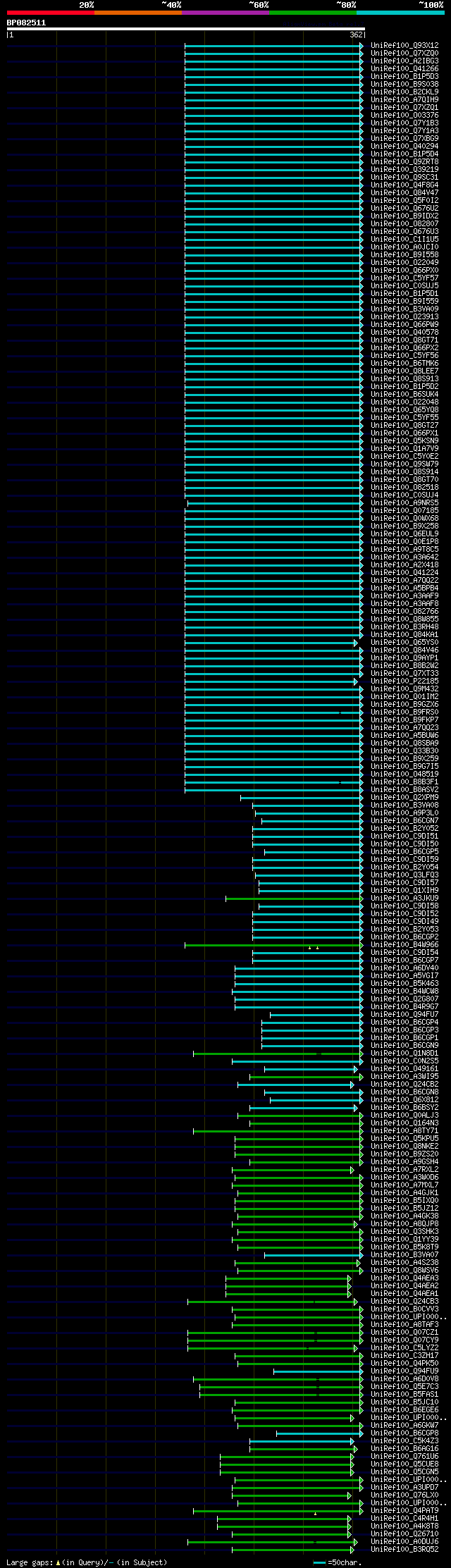The width and height of the screenshot is (451, 1568).
Task: Select the UniRef100_A2IBG3 label
Action: pos(404,61)
